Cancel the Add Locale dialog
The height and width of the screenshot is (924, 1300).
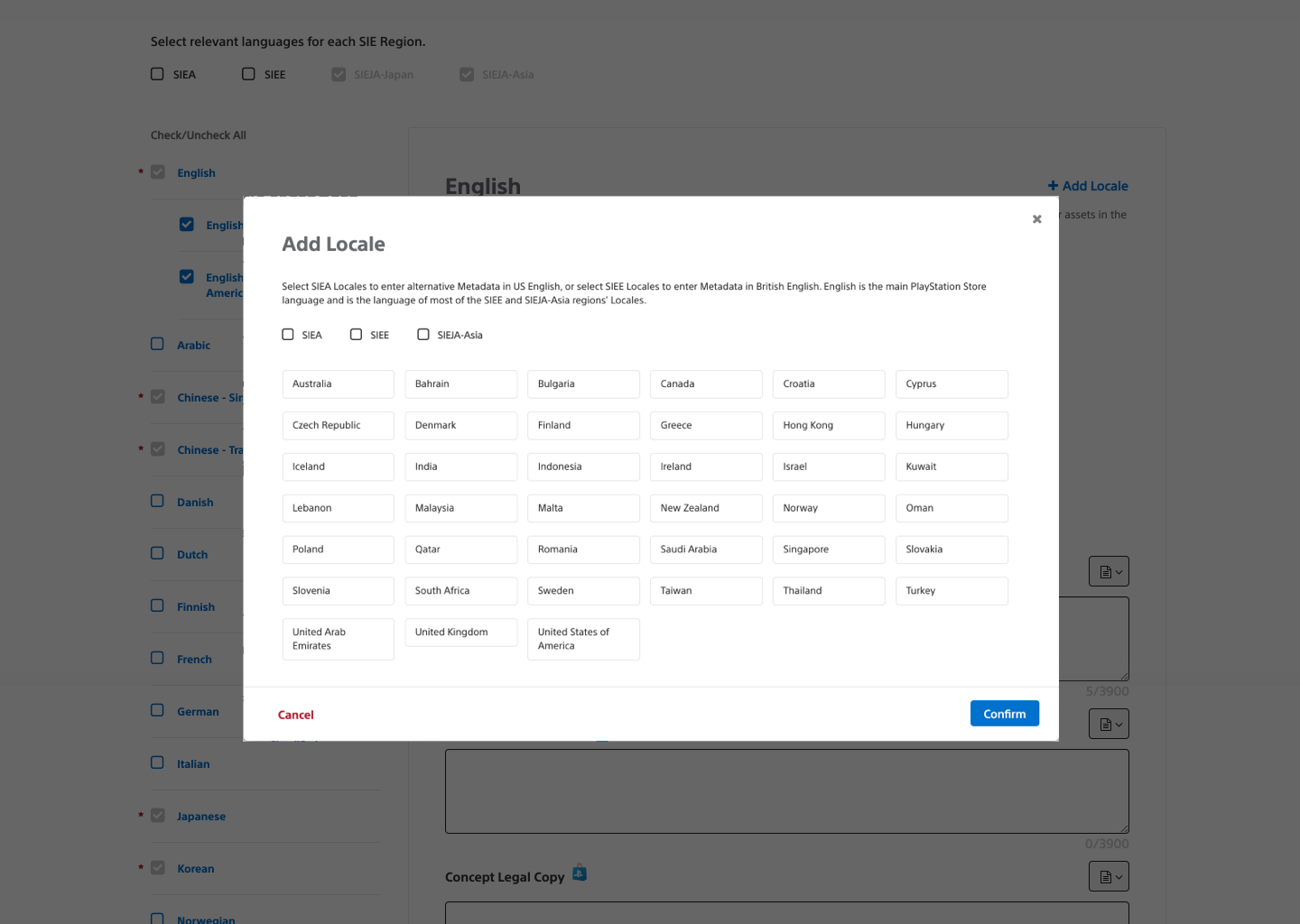pos(295,715)
